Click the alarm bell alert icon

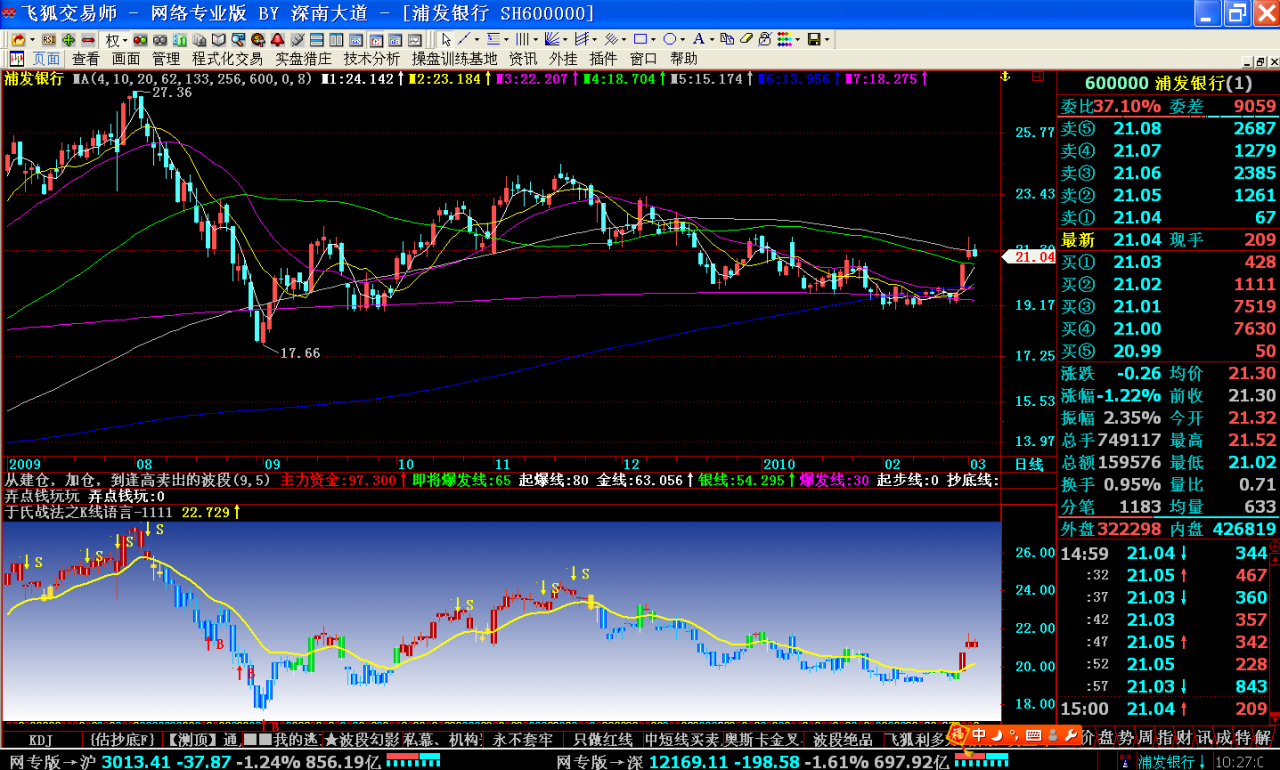tap(277, 40)
